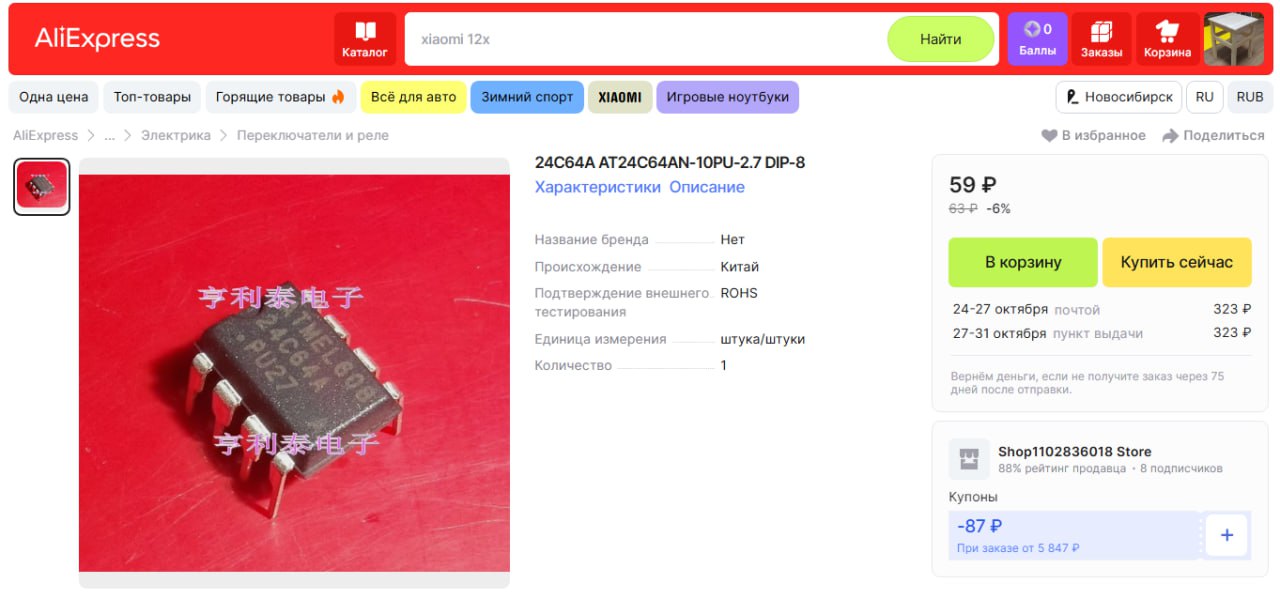This screenshot has height=599, width=1280.
Task: Click the Купить сейчас button
Action: (x=1177, y=262)
